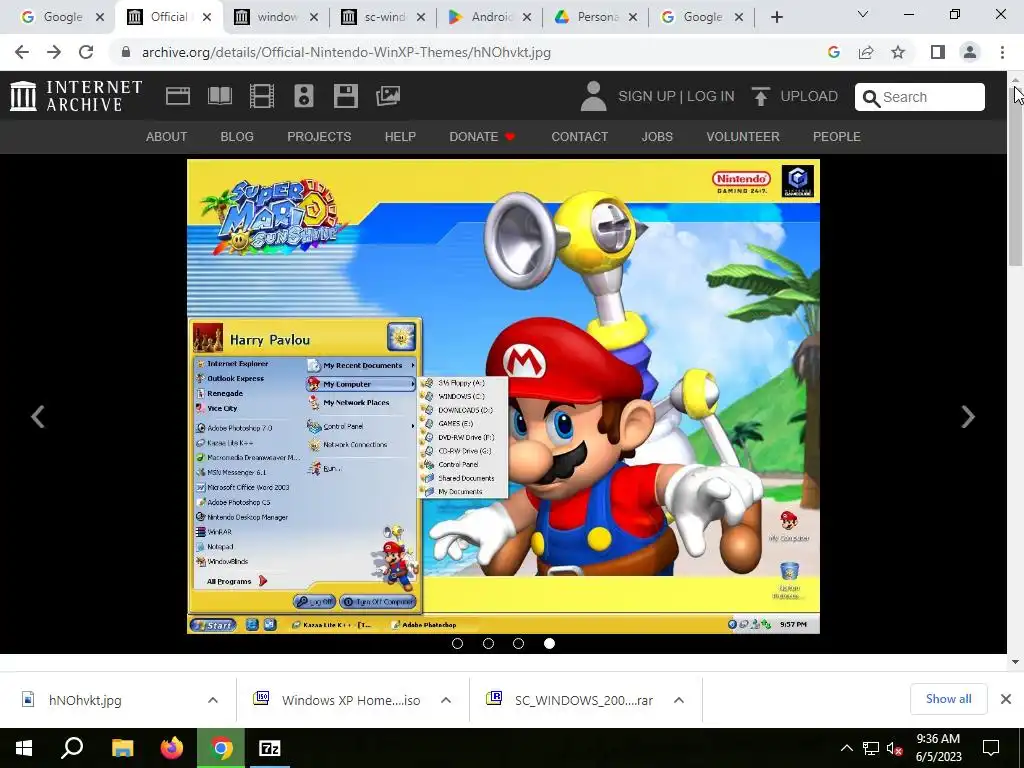Screen dimensions: 1024x768
Task: Share this page via share icon
Action: (x=866, y=52)
